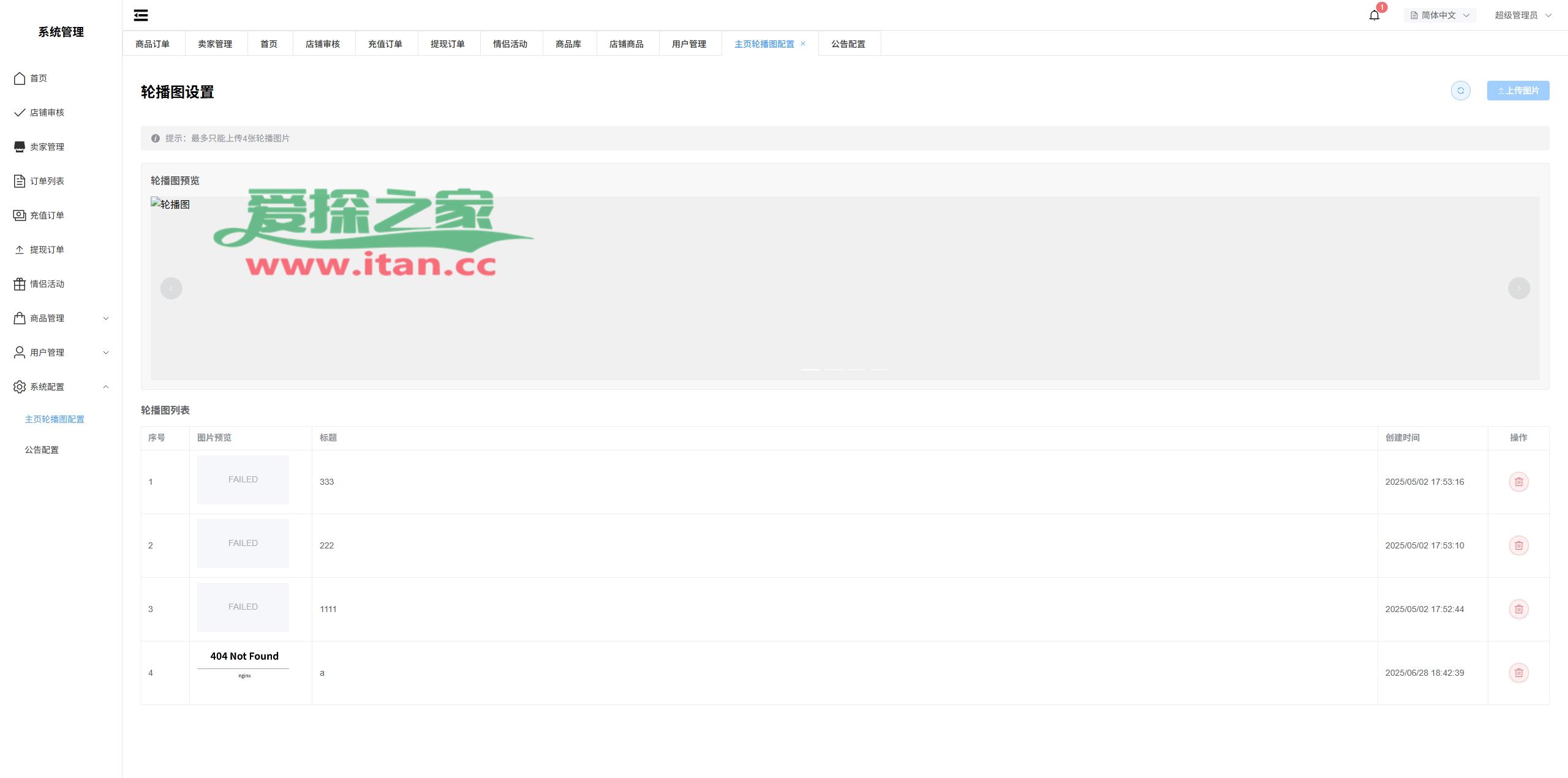The width and height of the screenshot is (1568, 778).
Task: Click the refresh carousel list icon
Action: pos(1461,91)
